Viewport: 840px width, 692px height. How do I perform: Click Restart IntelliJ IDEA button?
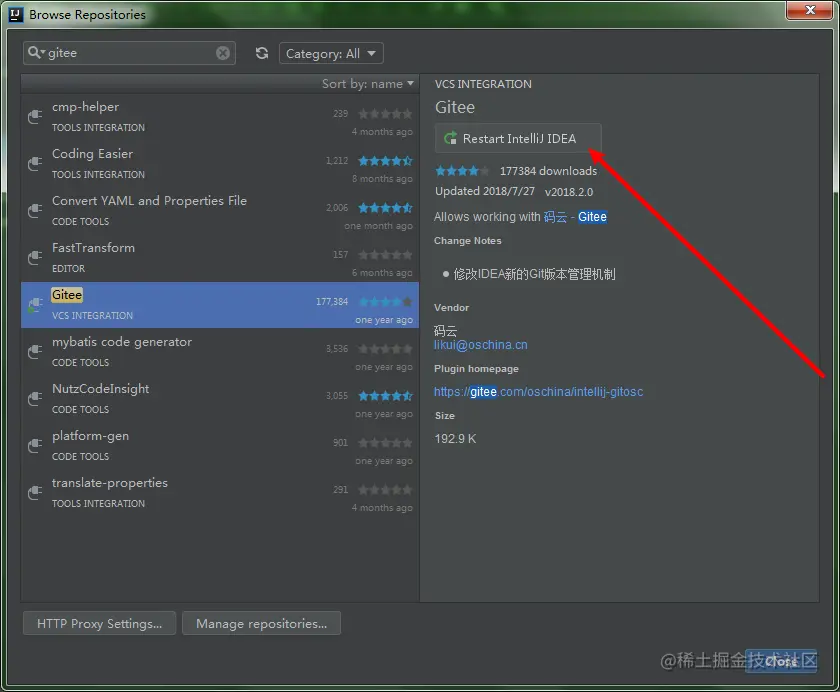[518, 139]
